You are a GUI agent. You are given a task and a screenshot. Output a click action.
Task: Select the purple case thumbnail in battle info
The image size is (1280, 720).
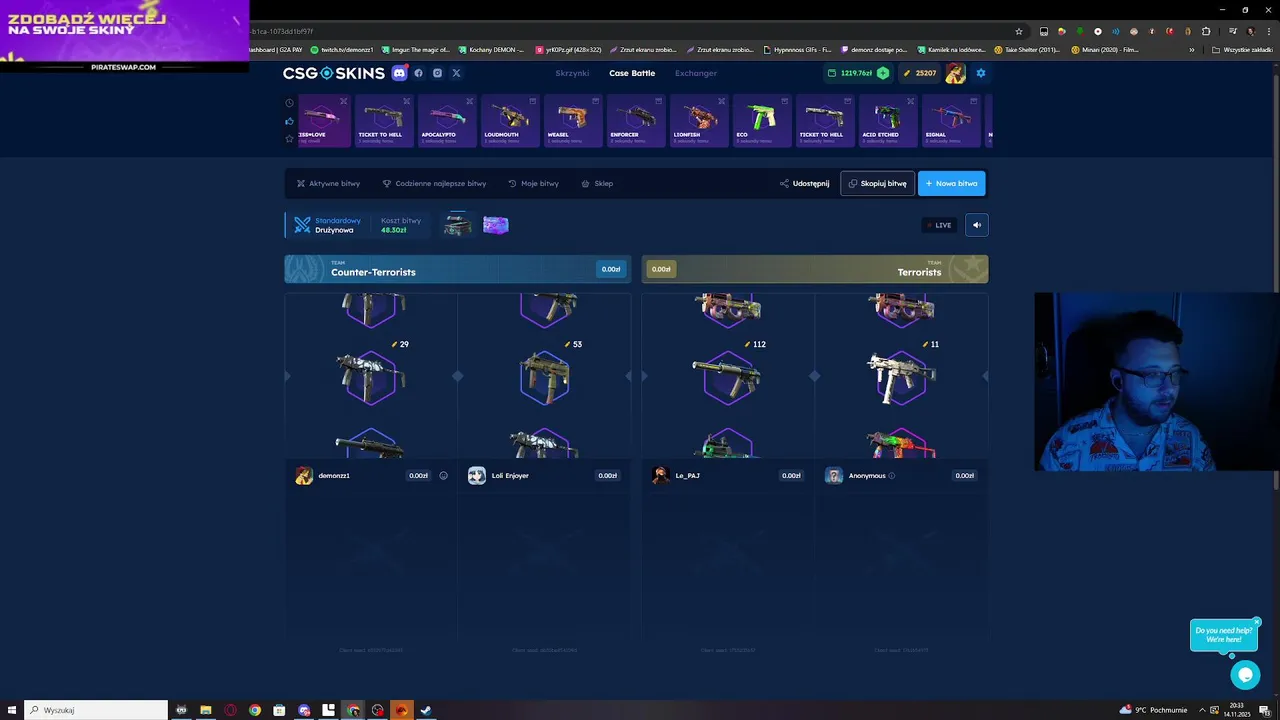click(496, 225)
